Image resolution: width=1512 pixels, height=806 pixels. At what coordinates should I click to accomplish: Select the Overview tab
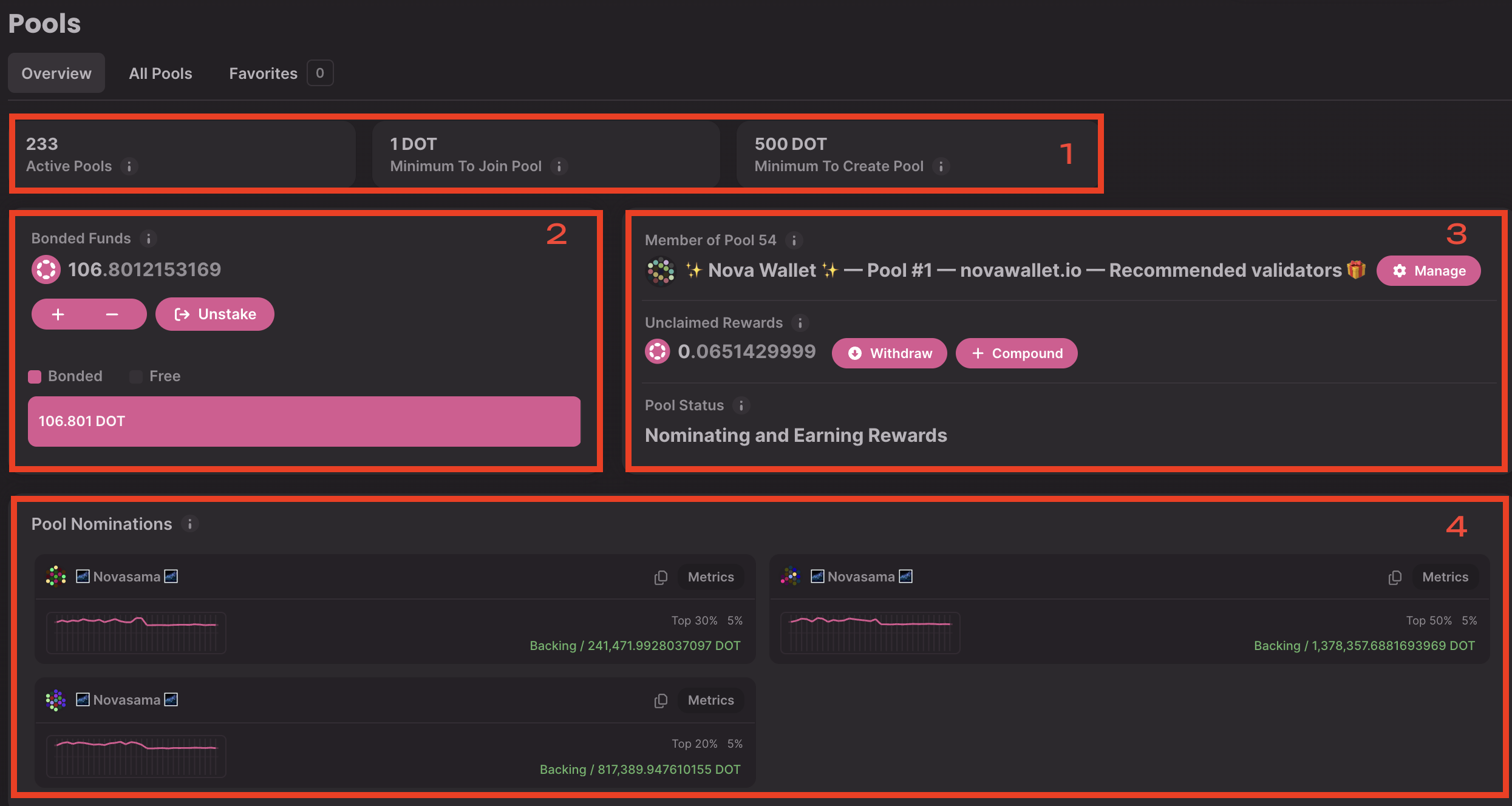[56, 73]
